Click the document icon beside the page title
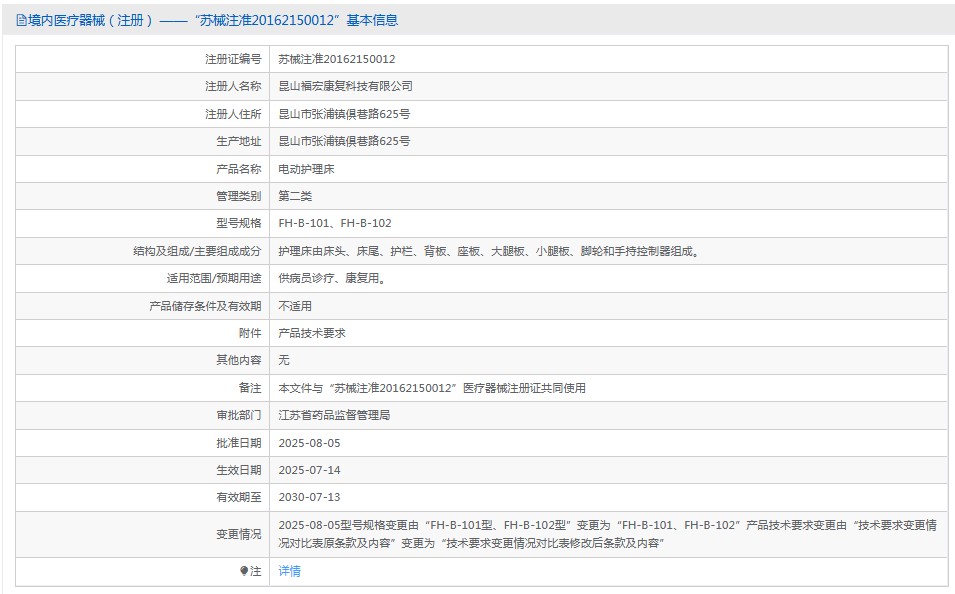Image resolution: width=955 pixels, height=594 pixels. click(x=21, y=21)
